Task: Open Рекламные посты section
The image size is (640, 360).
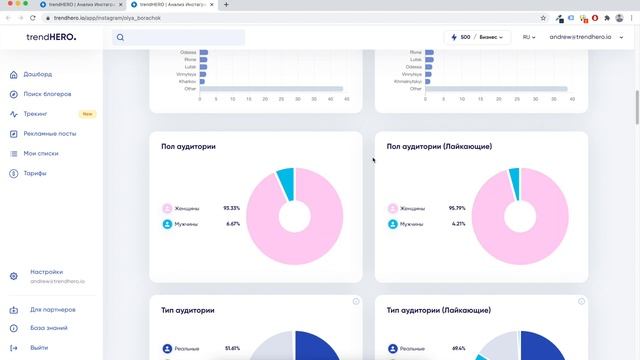Action: coord(50,133)
